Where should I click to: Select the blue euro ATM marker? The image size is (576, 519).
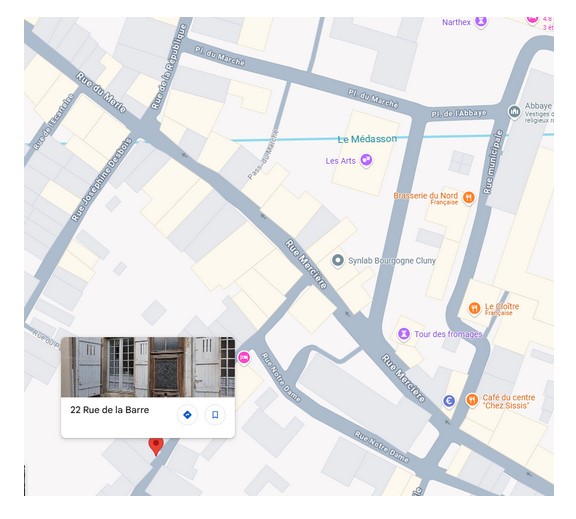click(449, 401)
